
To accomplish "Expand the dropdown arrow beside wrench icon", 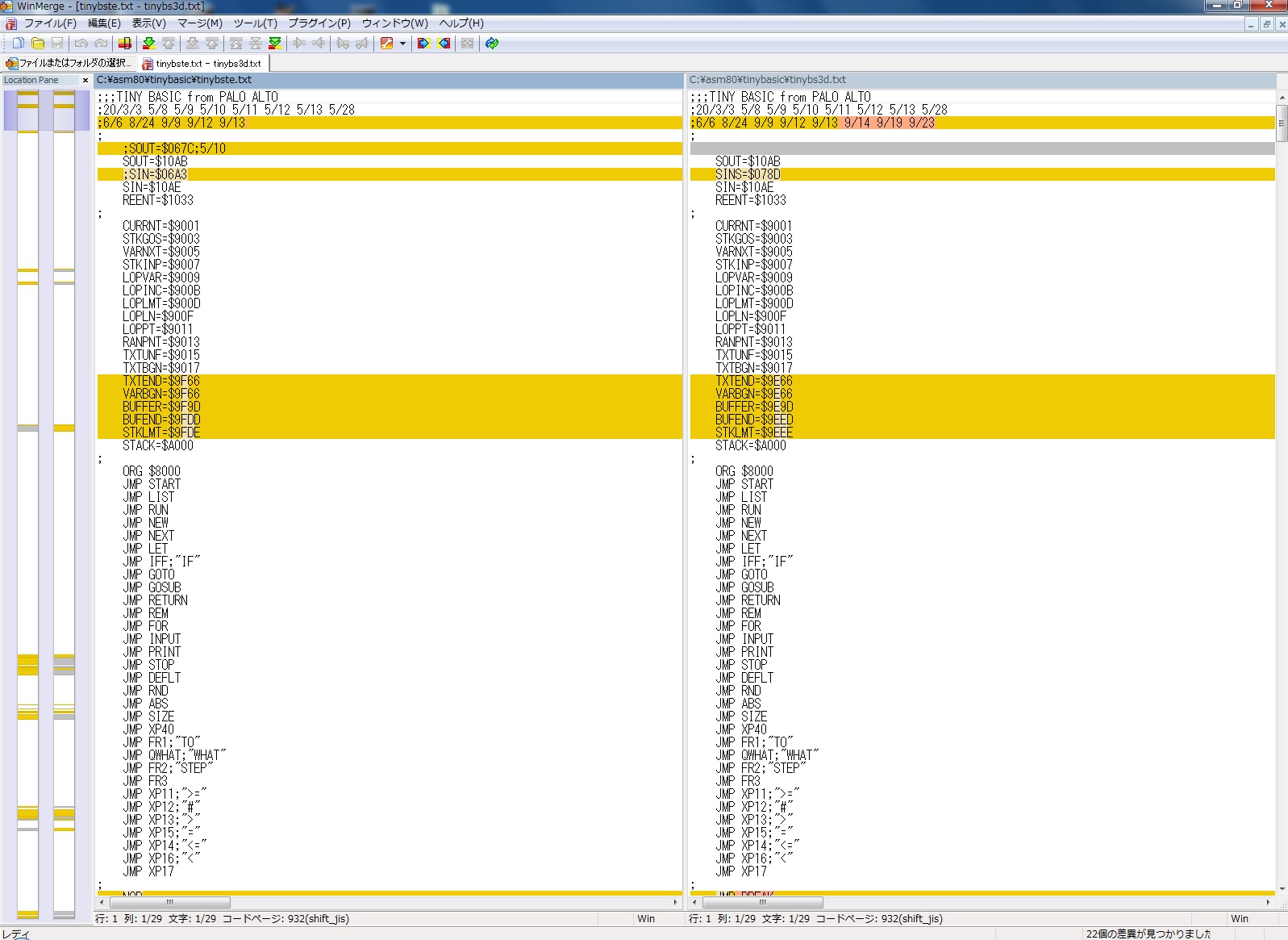I will coord(402,44).
